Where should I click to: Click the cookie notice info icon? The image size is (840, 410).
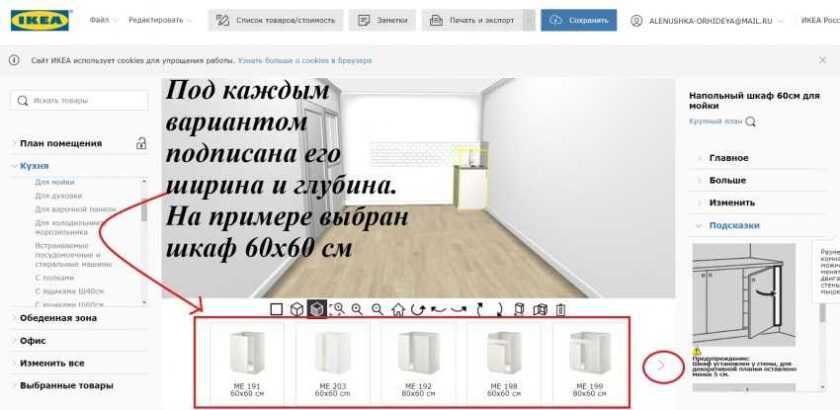(x=14, y=60)
